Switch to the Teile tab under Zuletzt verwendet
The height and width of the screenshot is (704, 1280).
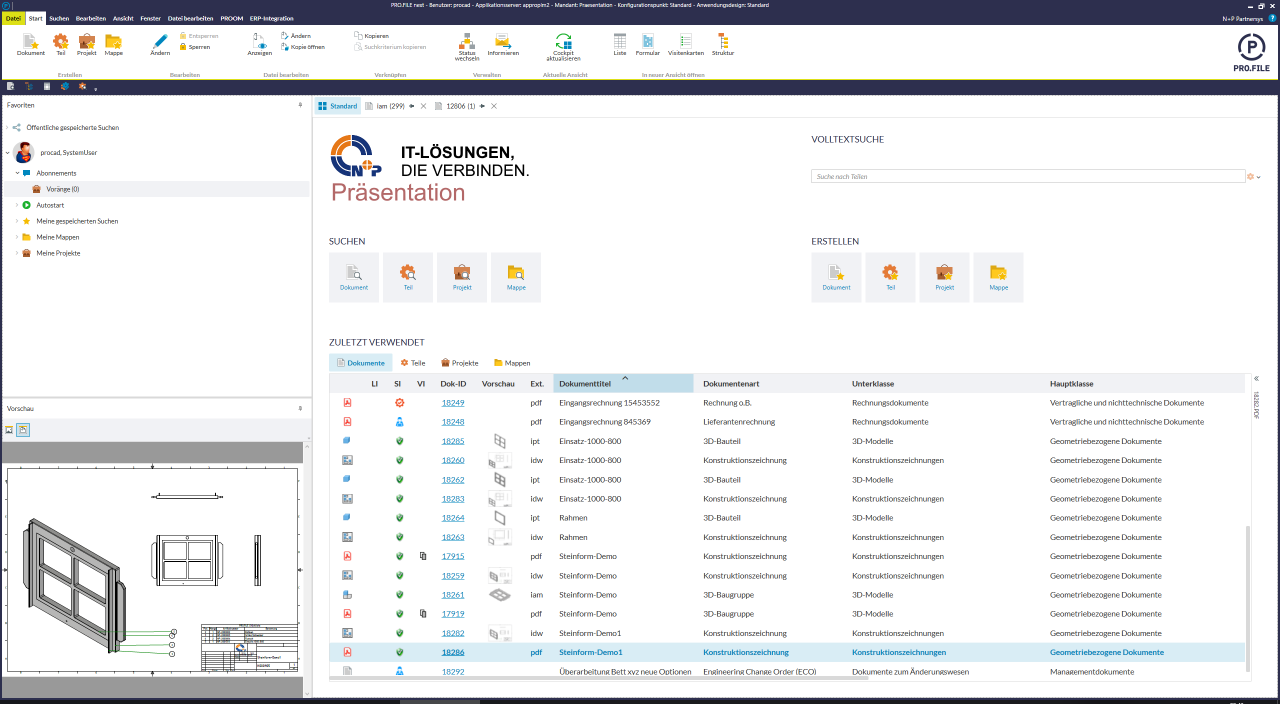pos(413,363)
